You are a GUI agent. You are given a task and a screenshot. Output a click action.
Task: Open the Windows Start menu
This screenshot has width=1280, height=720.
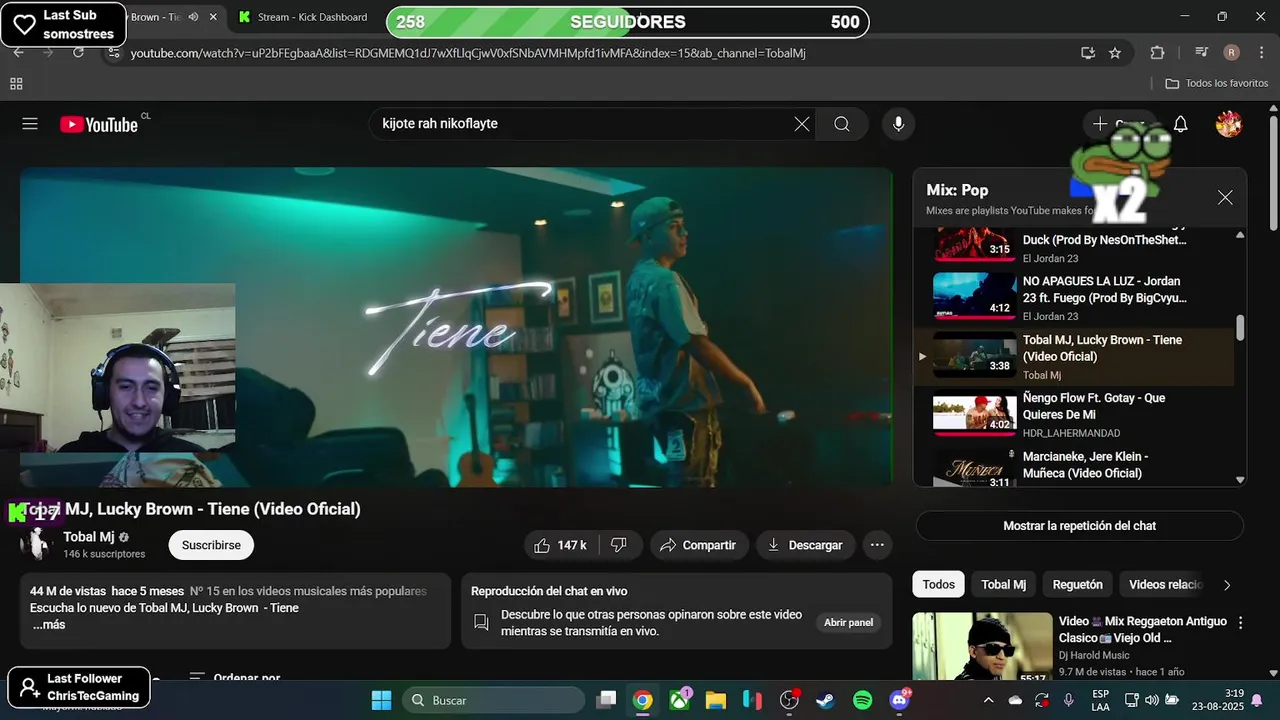381,700
